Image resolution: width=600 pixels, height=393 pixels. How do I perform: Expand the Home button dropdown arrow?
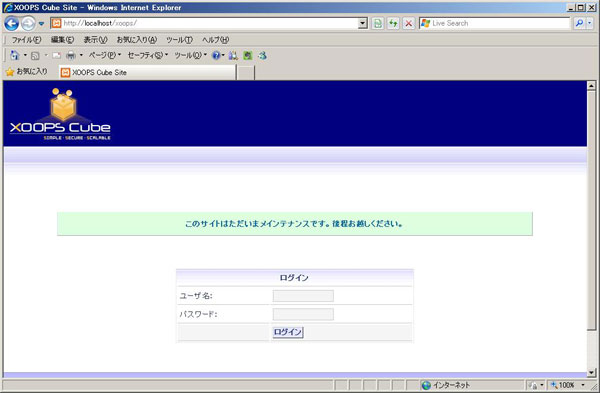tap(25, 55)
